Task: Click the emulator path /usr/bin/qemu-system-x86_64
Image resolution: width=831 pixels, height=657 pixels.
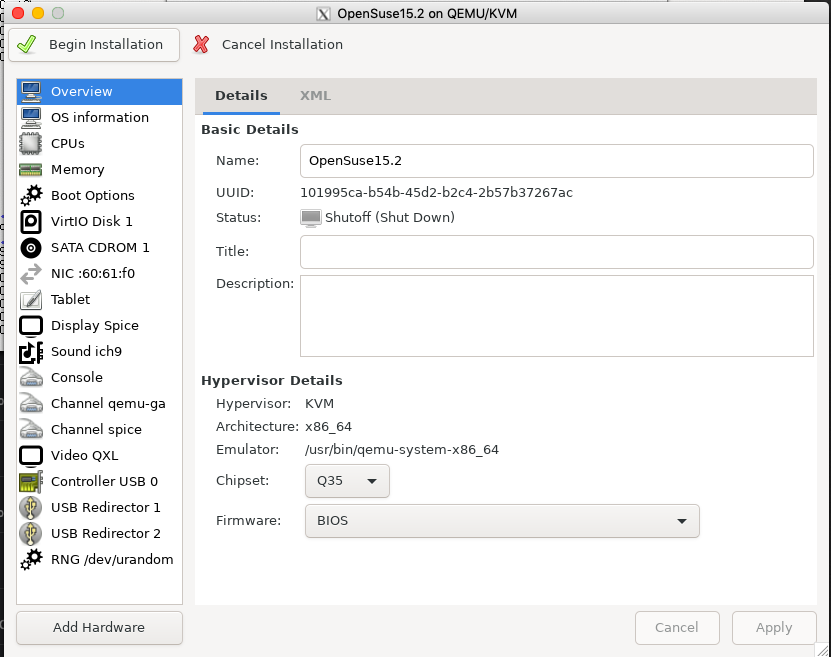Action: (402, 450)
